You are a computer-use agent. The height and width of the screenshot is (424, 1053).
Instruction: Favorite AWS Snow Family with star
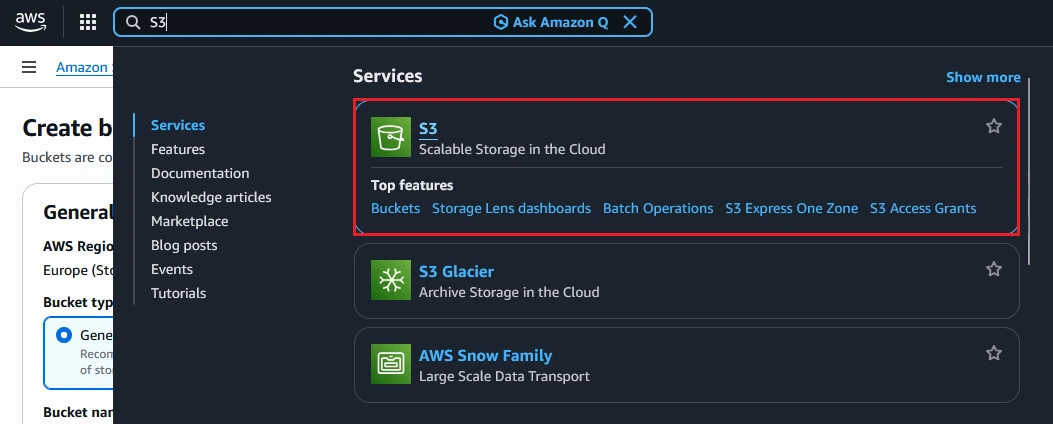[x=994, y=353]
